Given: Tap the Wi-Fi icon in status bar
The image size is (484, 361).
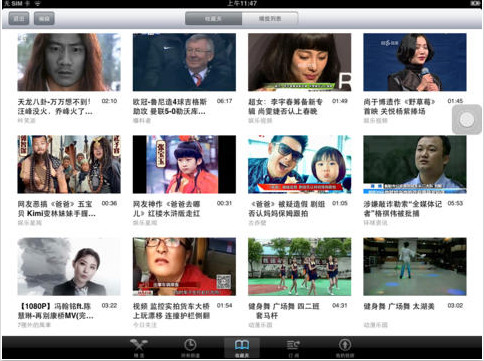Looking at the screenshot, I should pos(38,3).
